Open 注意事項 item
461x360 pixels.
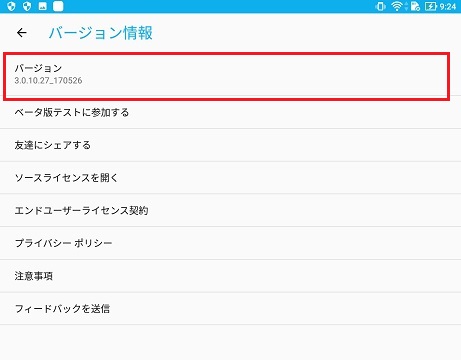tap(230, 276)
